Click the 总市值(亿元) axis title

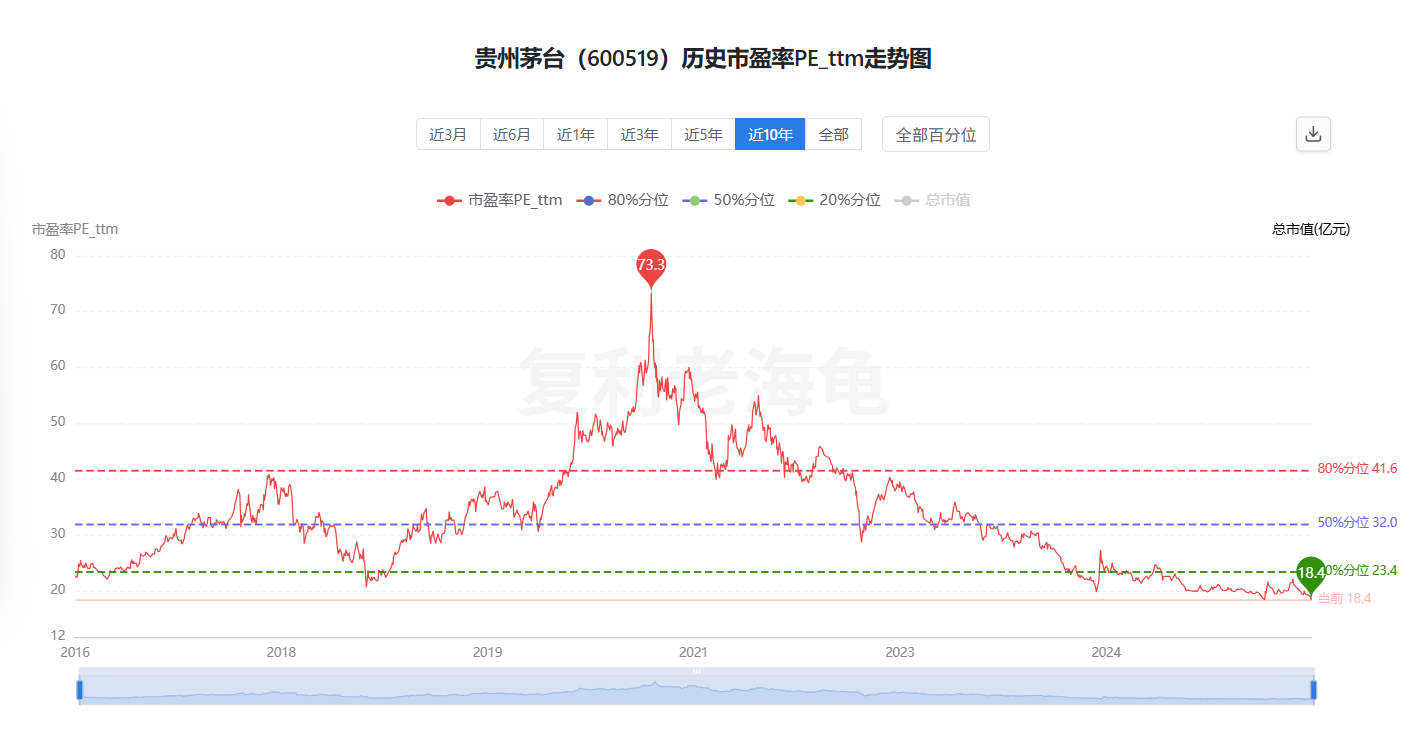pos(1311,229)
